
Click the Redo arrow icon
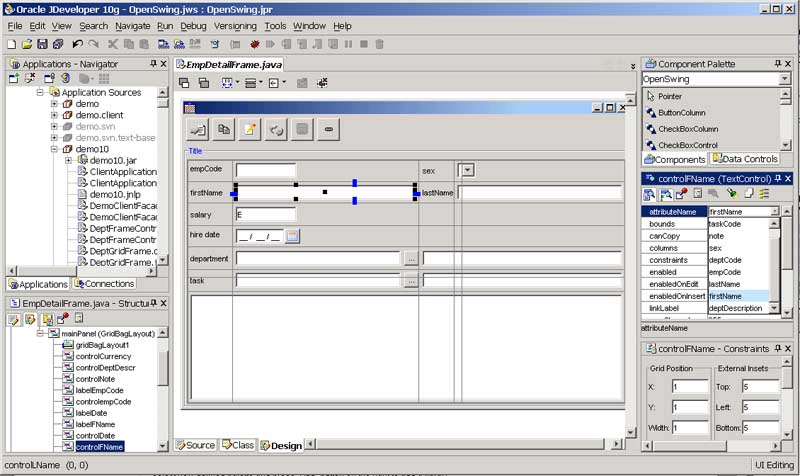[x=93, y=44]
